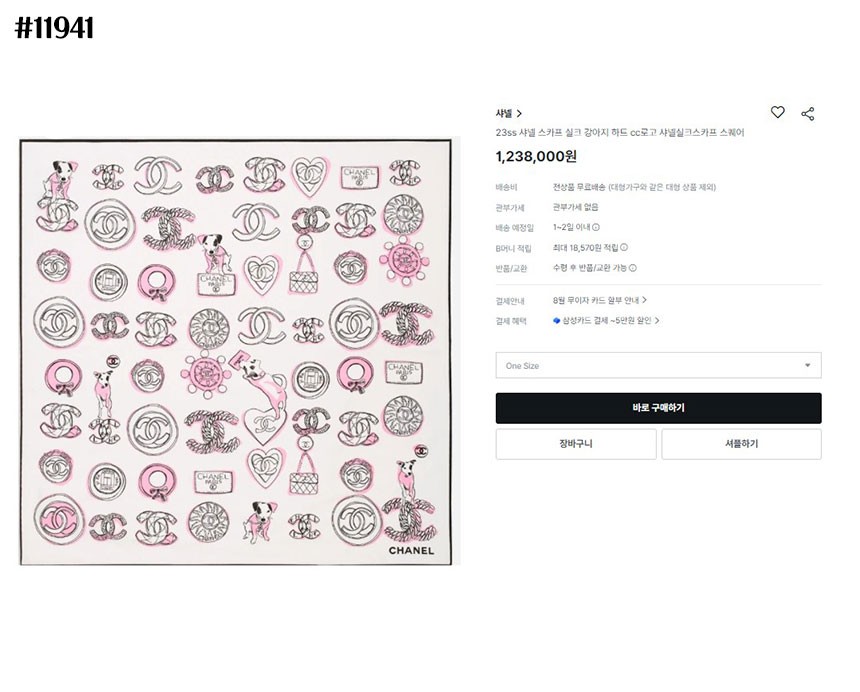
Task: Click the blue Samsung card icon
Action: pos(557,321)
